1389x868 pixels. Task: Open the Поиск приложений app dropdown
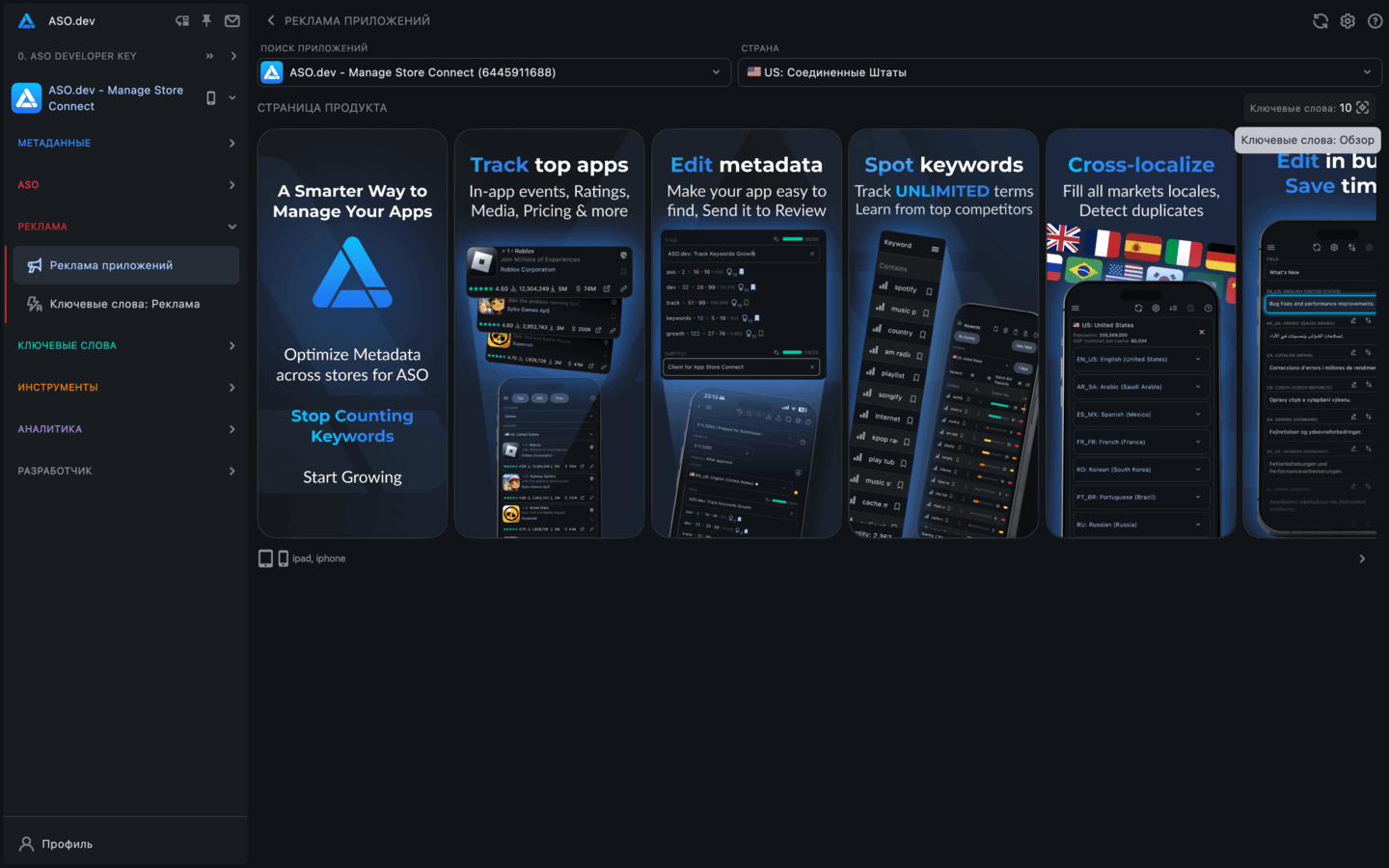click(x=494, y=72)
